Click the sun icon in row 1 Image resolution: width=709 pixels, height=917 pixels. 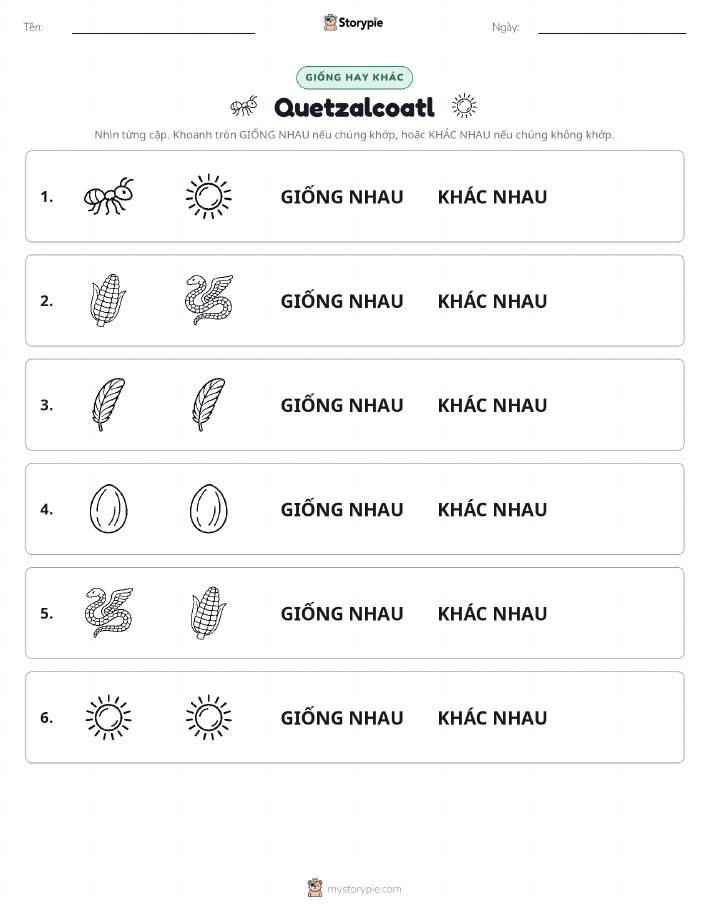pyautogui.click(x=209, y=196)
